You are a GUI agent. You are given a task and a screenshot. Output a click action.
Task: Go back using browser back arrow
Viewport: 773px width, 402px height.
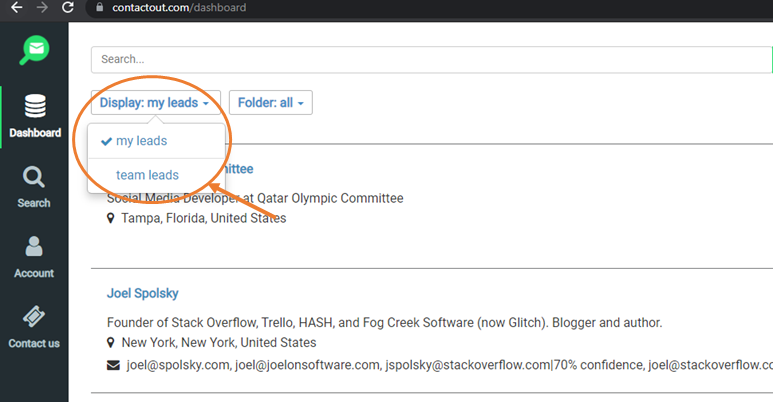click(x=17, y=7)
